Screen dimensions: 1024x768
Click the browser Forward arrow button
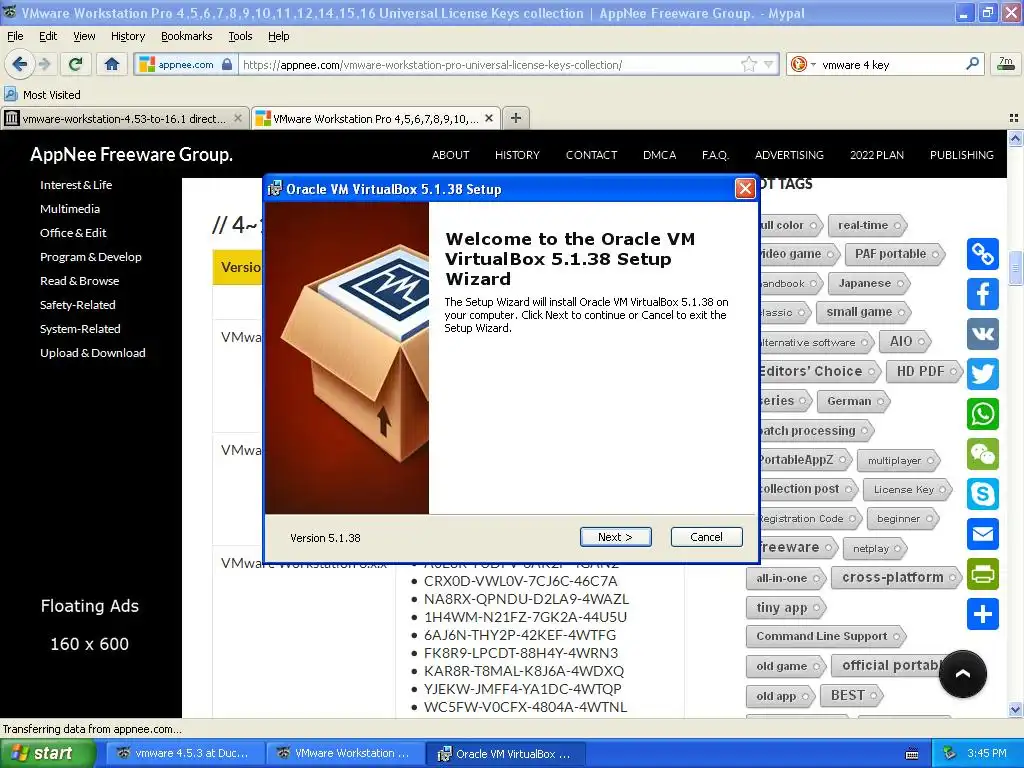pos(44,64)
